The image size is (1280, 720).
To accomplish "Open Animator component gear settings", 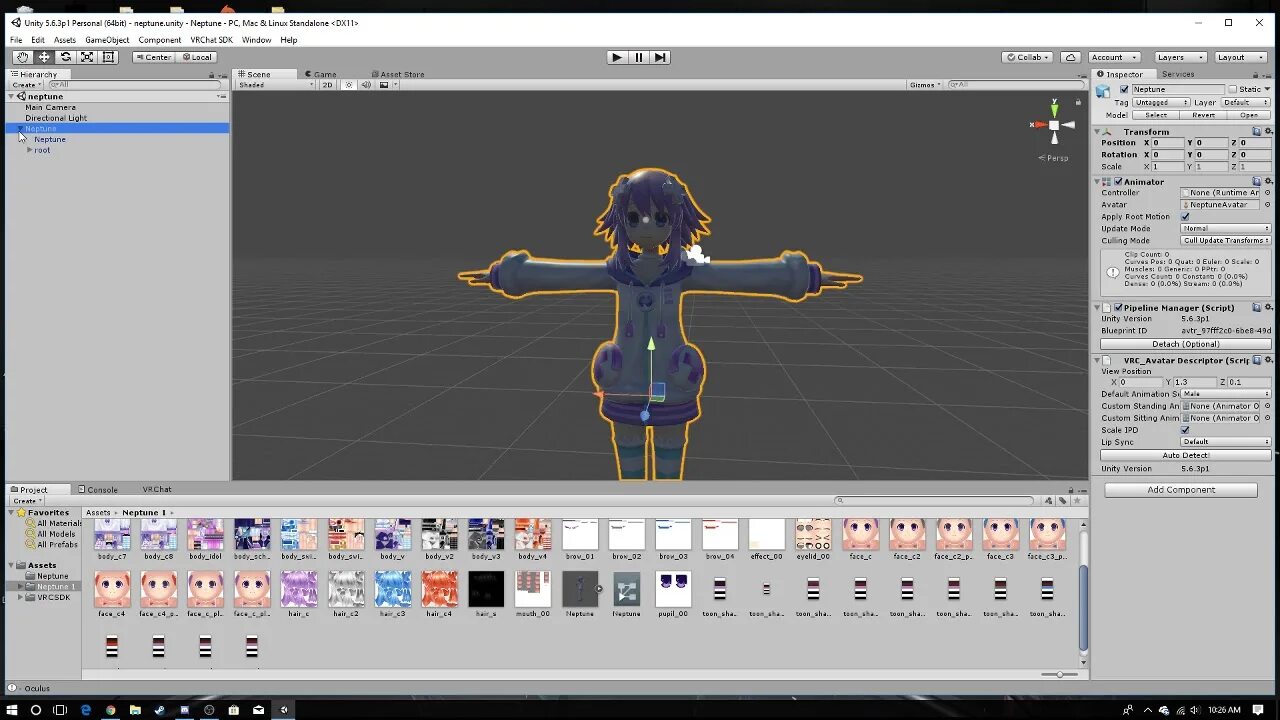I will pyautogui.click(x=1268, y=182).
